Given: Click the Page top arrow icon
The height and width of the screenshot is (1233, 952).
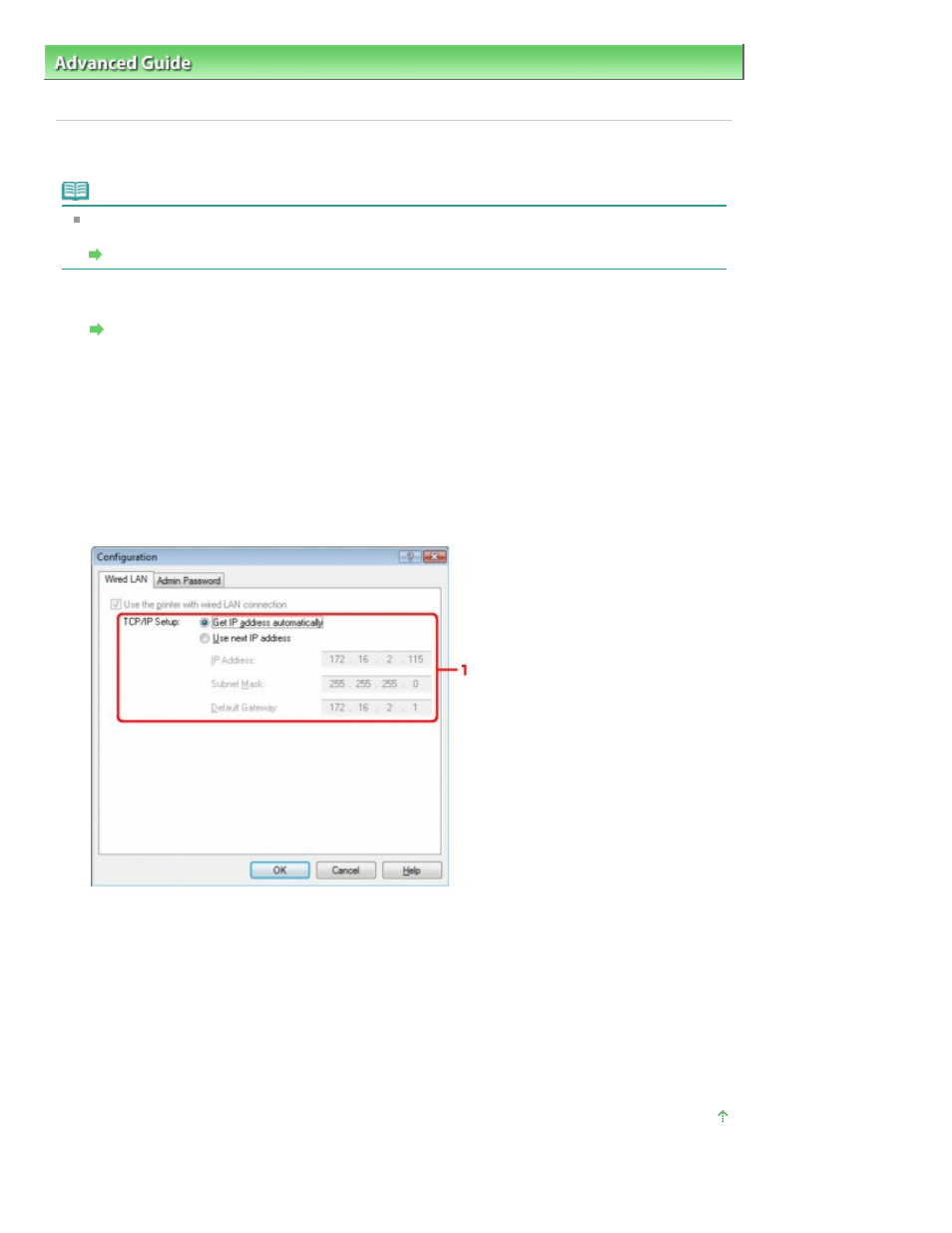Looking at the screenshot, I should click(x=722, y=1116).
